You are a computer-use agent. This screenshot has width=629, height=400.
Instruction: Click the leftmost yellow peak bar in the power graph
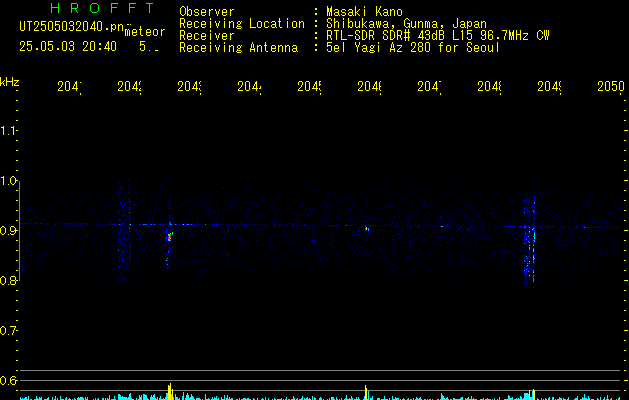170,391
